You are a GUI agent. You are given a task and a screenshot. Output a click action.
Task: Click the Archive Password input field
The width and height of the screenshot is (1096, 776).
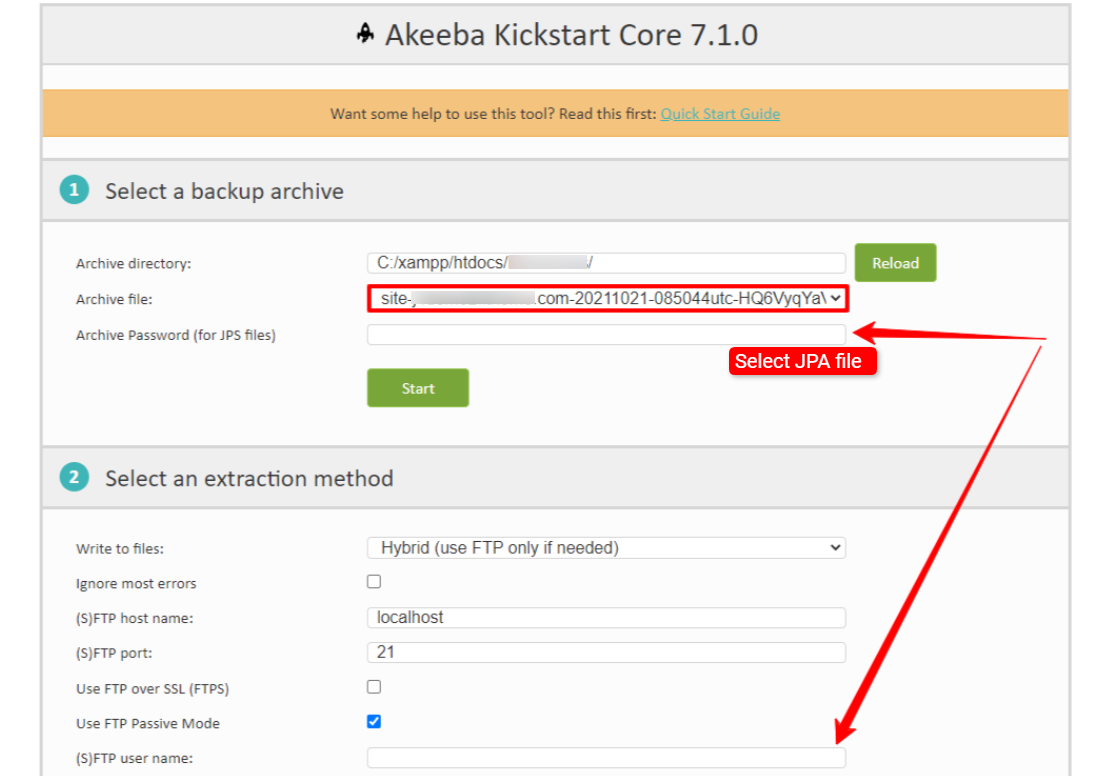point(606,335)
